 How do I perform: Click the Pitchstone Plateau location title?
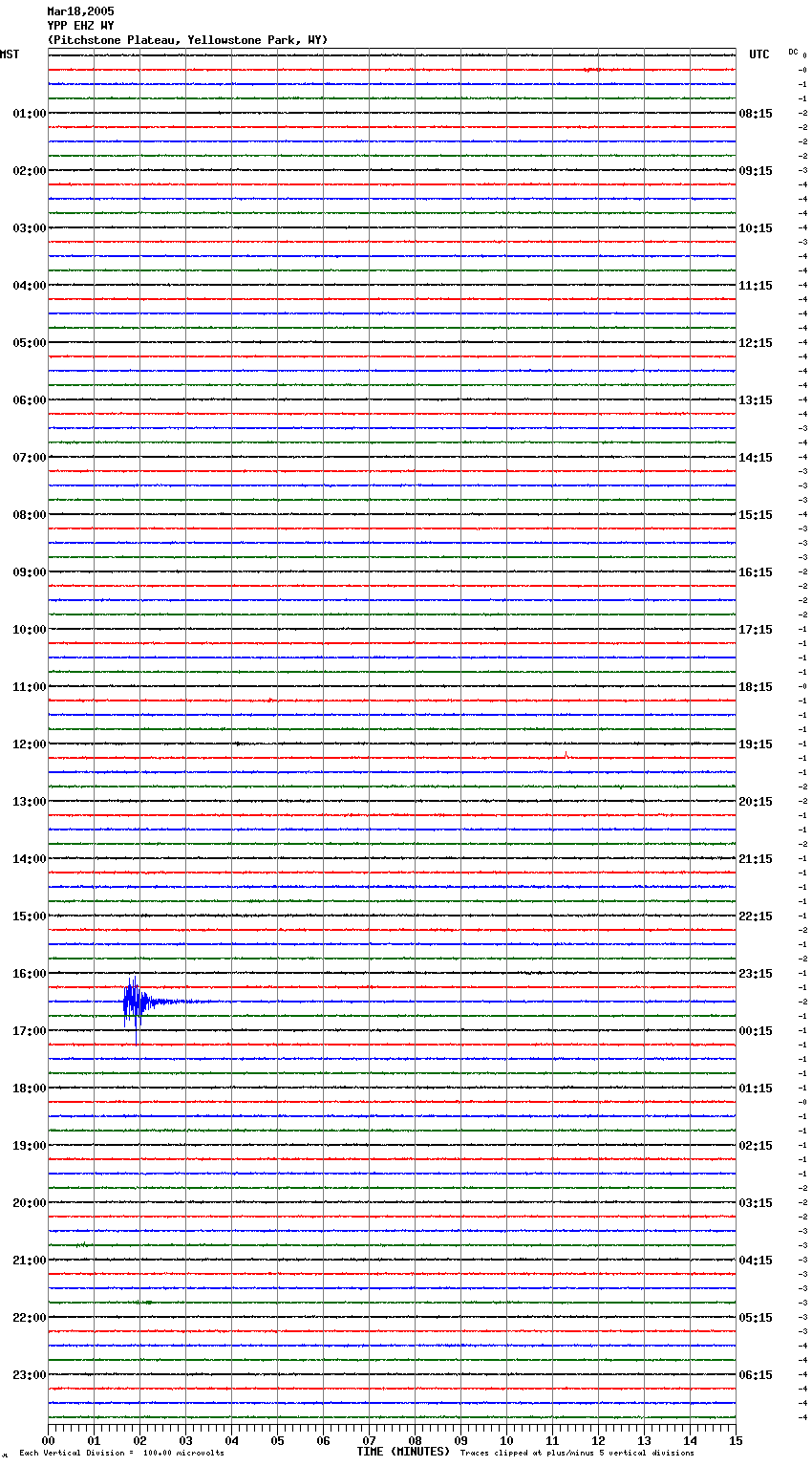pyautogui.click(x=187, y=40)
